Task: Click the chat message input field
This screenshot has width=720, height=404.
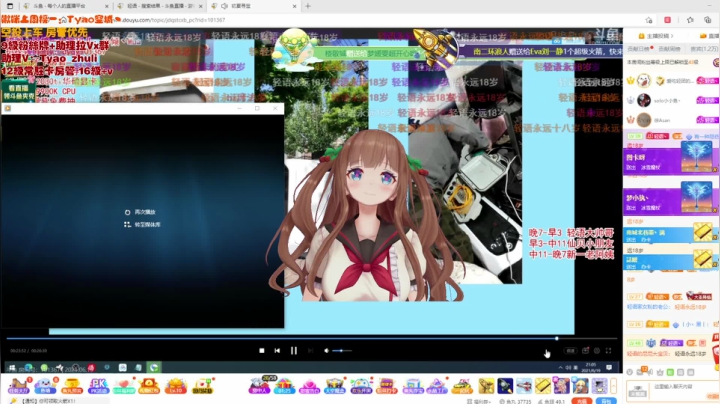Action: click(x=683, y=391)
